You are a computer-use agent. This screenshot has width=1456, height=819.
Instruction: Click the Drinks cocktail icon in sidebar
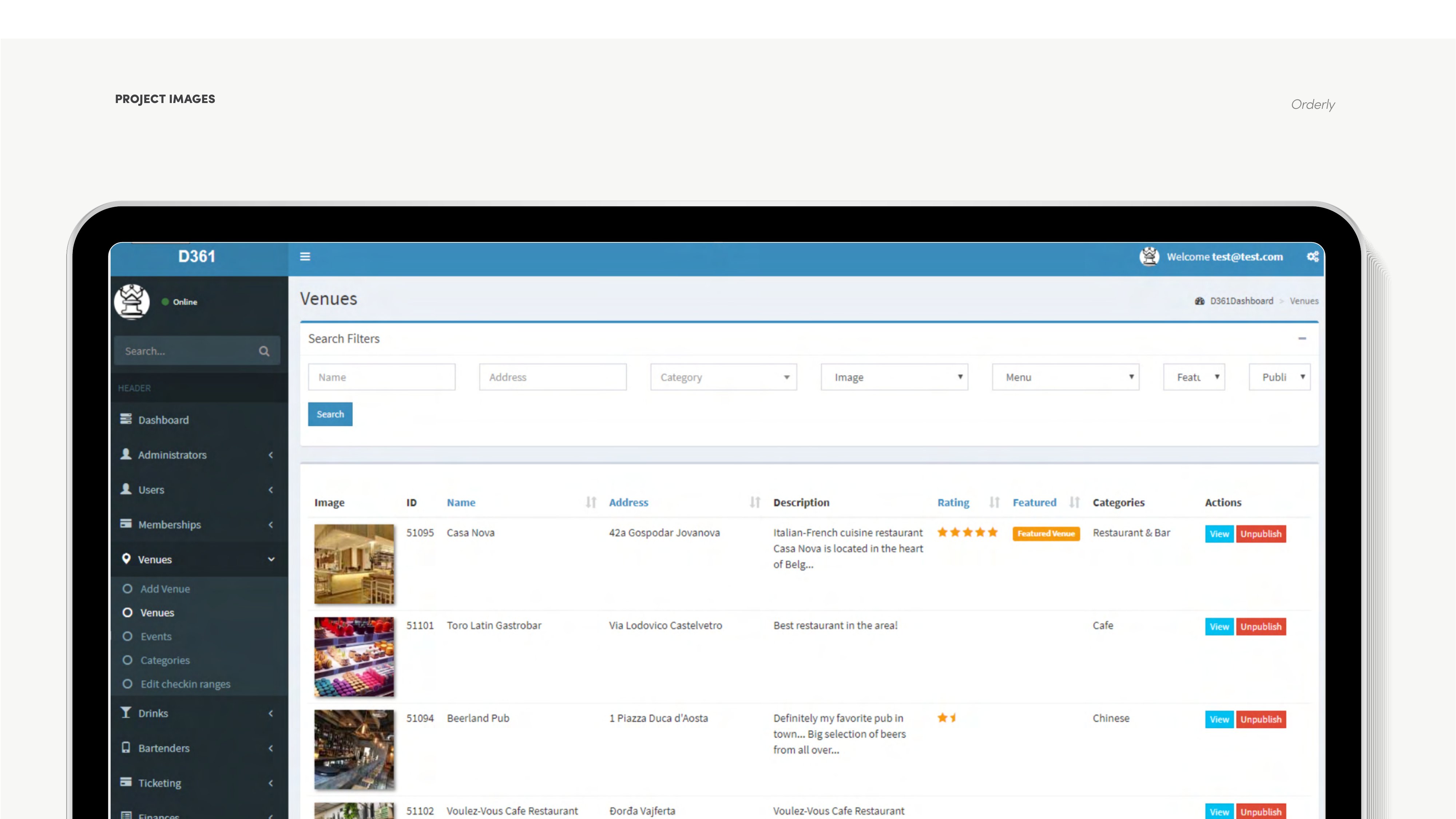[x=126, y=713]
